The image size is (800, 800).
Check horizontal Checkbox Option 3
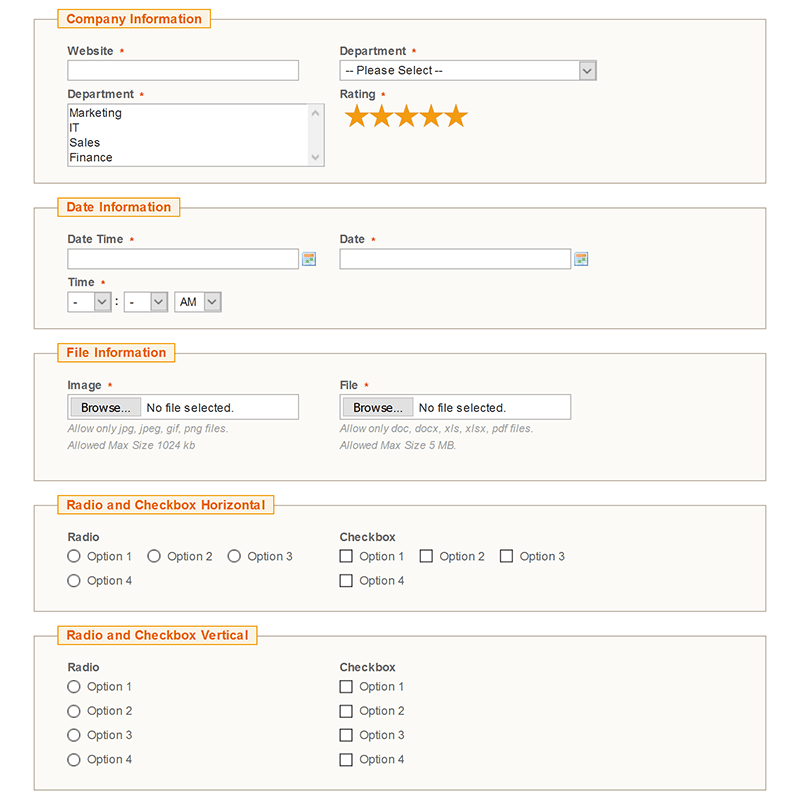(506, 556)
